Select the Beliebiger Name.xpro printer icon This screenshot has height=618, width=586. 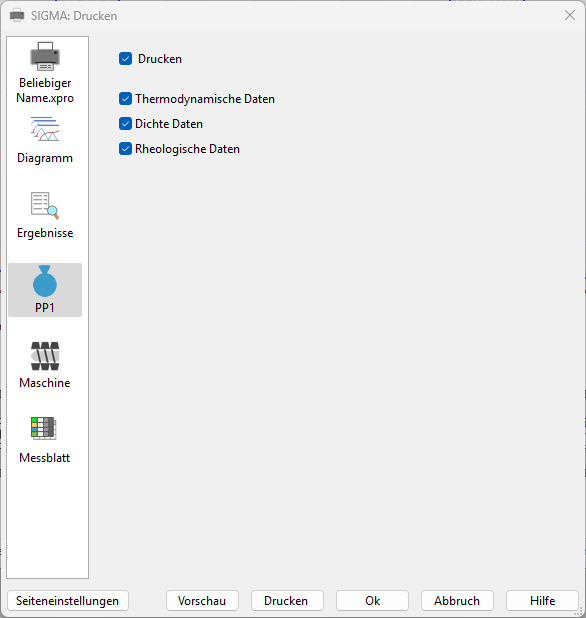click(x=45, y=56)
